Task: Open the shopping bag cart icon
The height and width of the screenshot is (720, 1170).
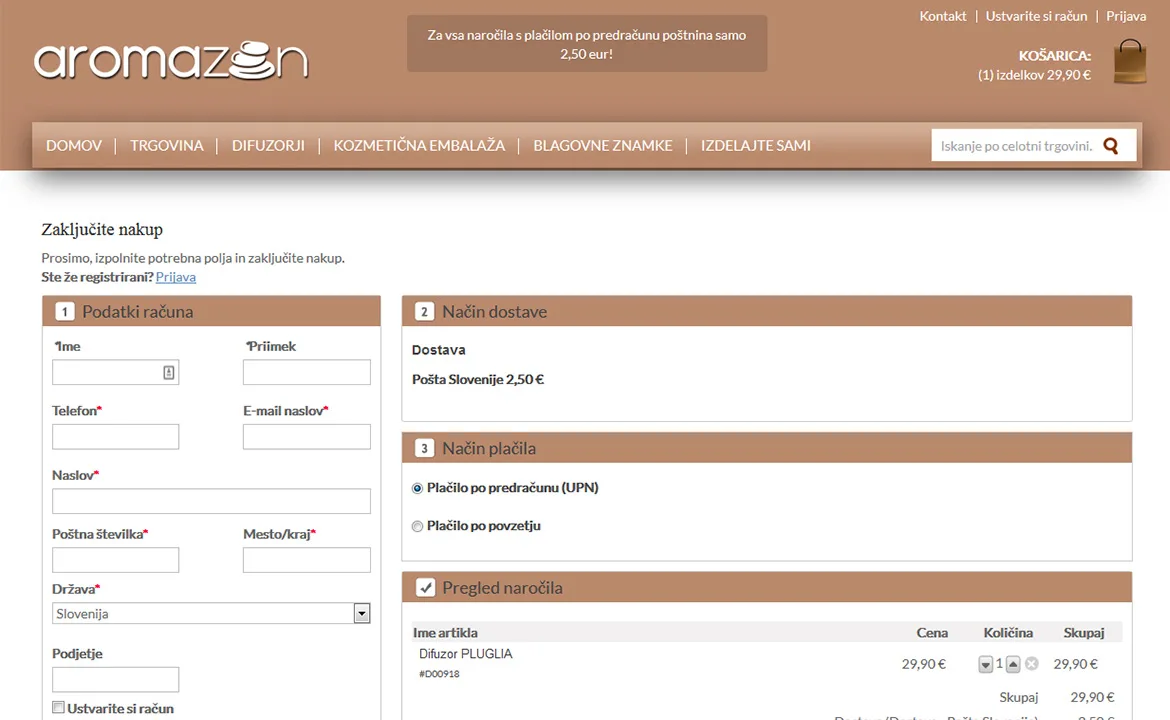Action: (1130, 62)
